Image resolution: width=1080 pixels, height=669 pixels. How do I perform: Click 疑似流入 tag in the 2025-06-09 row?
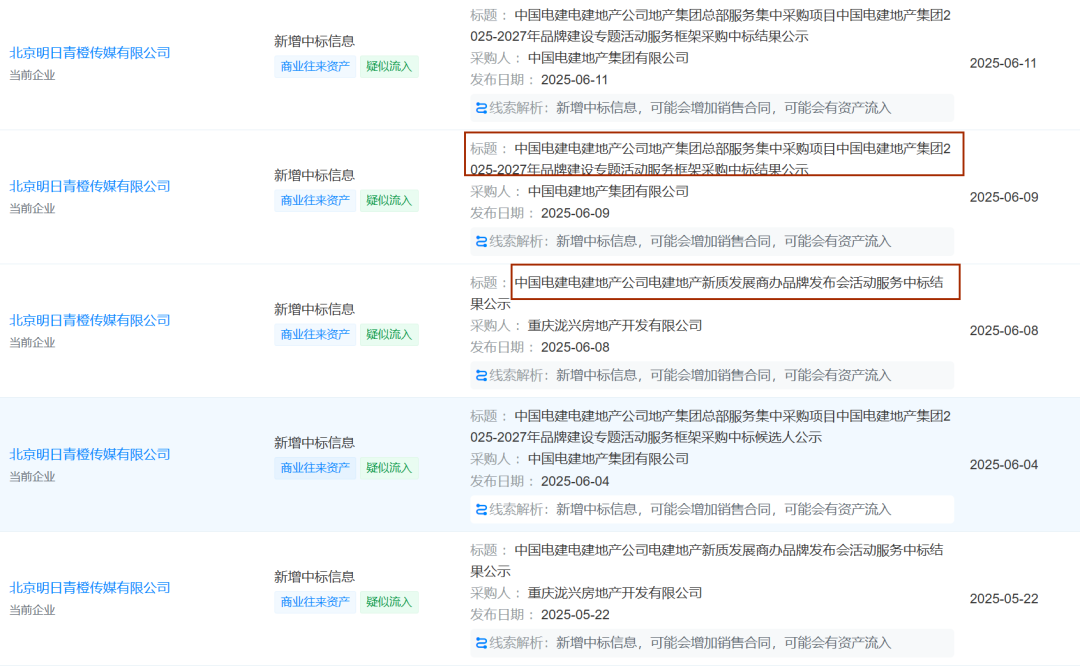coord(389,200)
